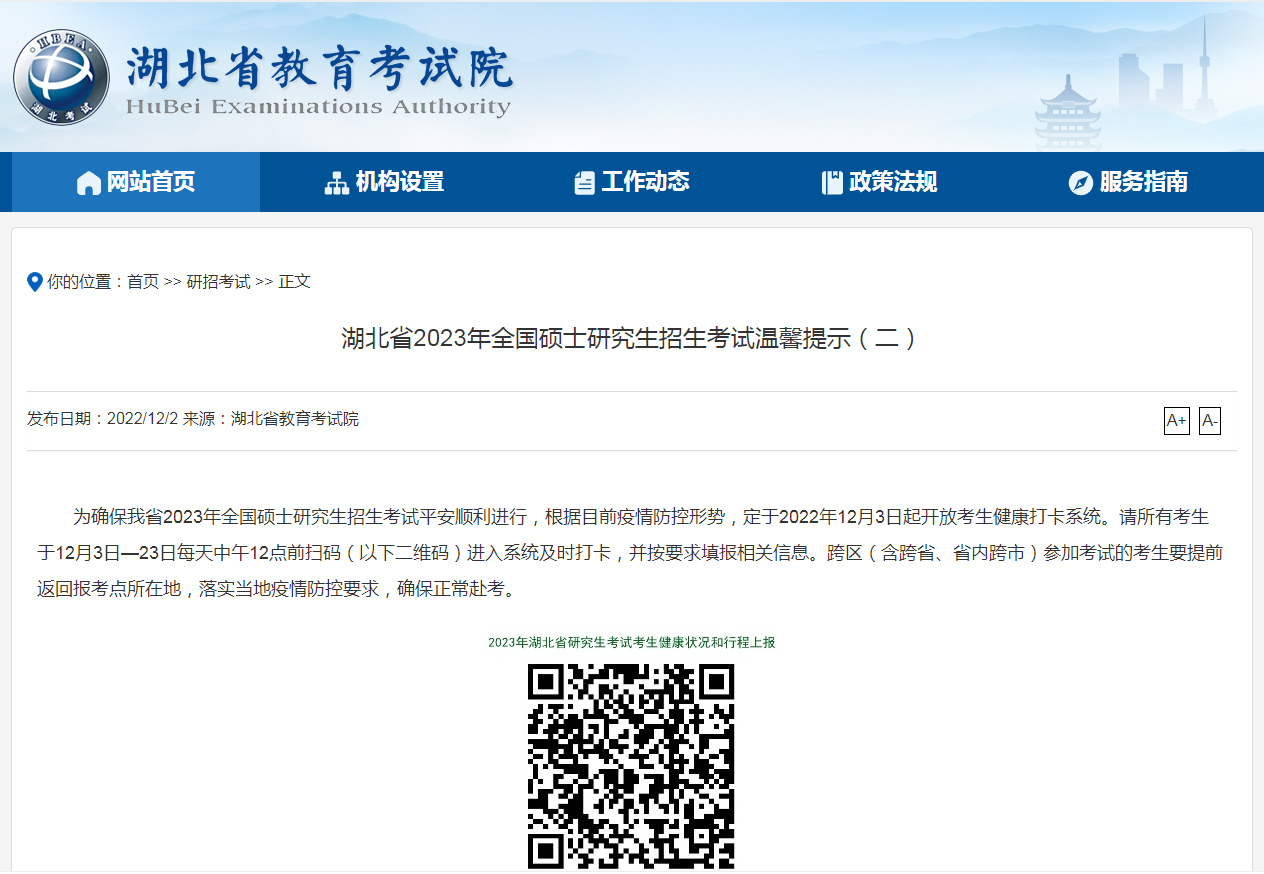Click the compass icon beside 服务指南
1264x874 pixels.
1080,183
